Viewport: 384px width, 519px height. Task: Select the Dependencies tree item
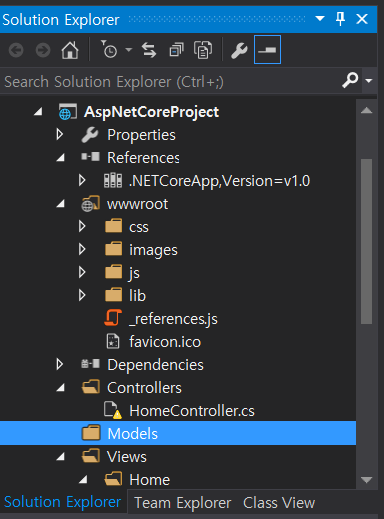click(155, 365)
